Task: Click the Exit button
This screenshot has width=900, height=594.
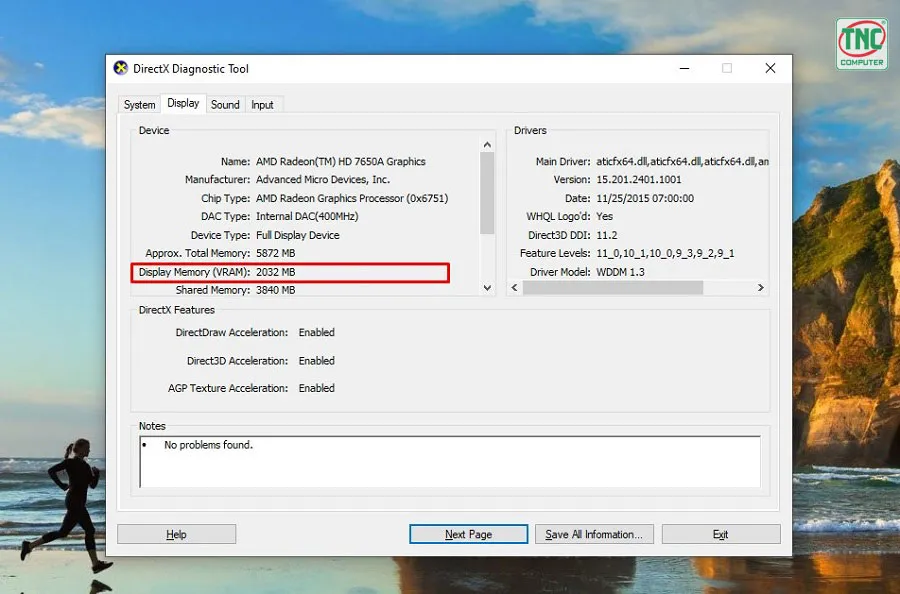Action: (721, 534)
